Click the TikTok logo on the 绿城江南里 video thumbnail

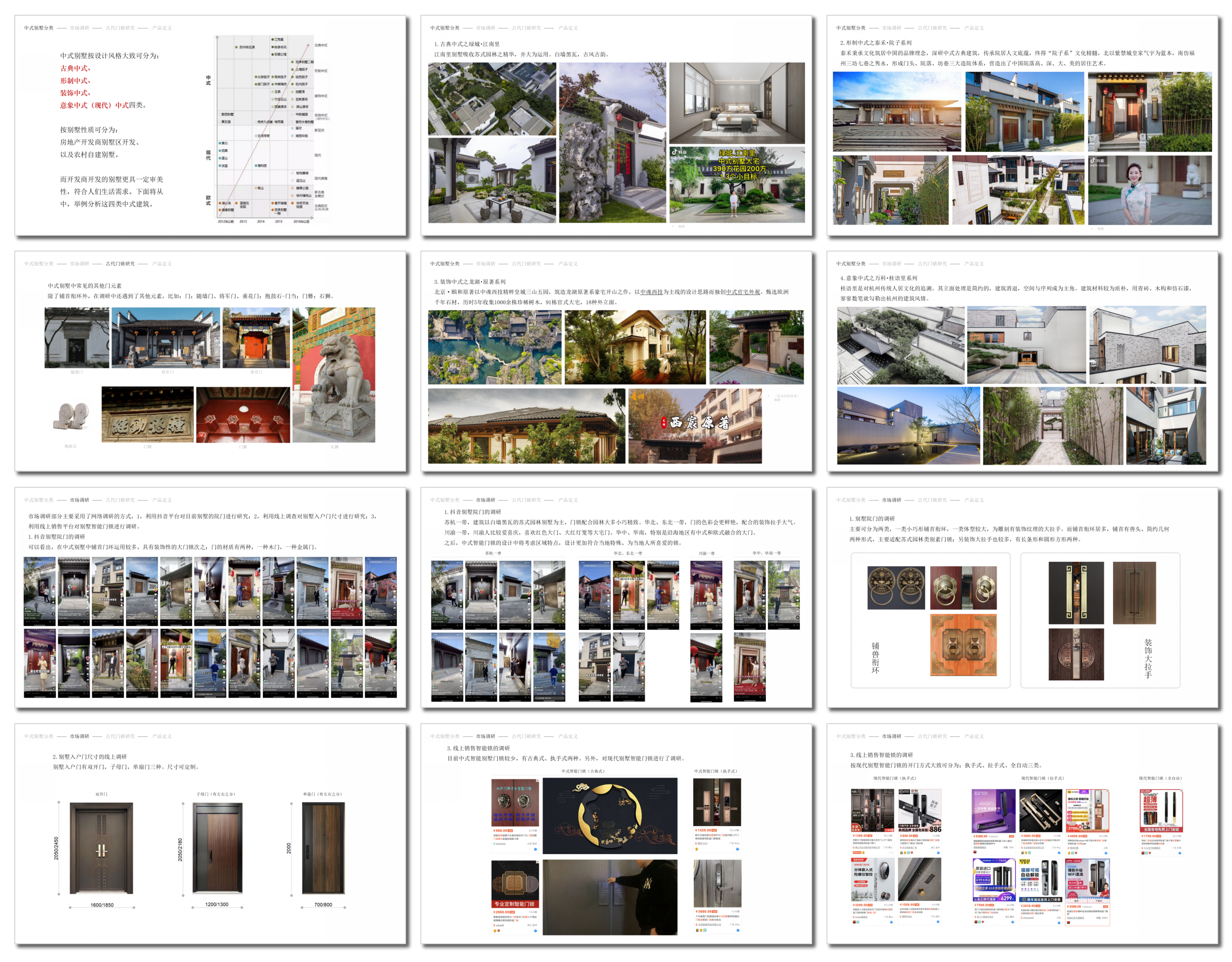pyautogui.click(x=675, y=153)
